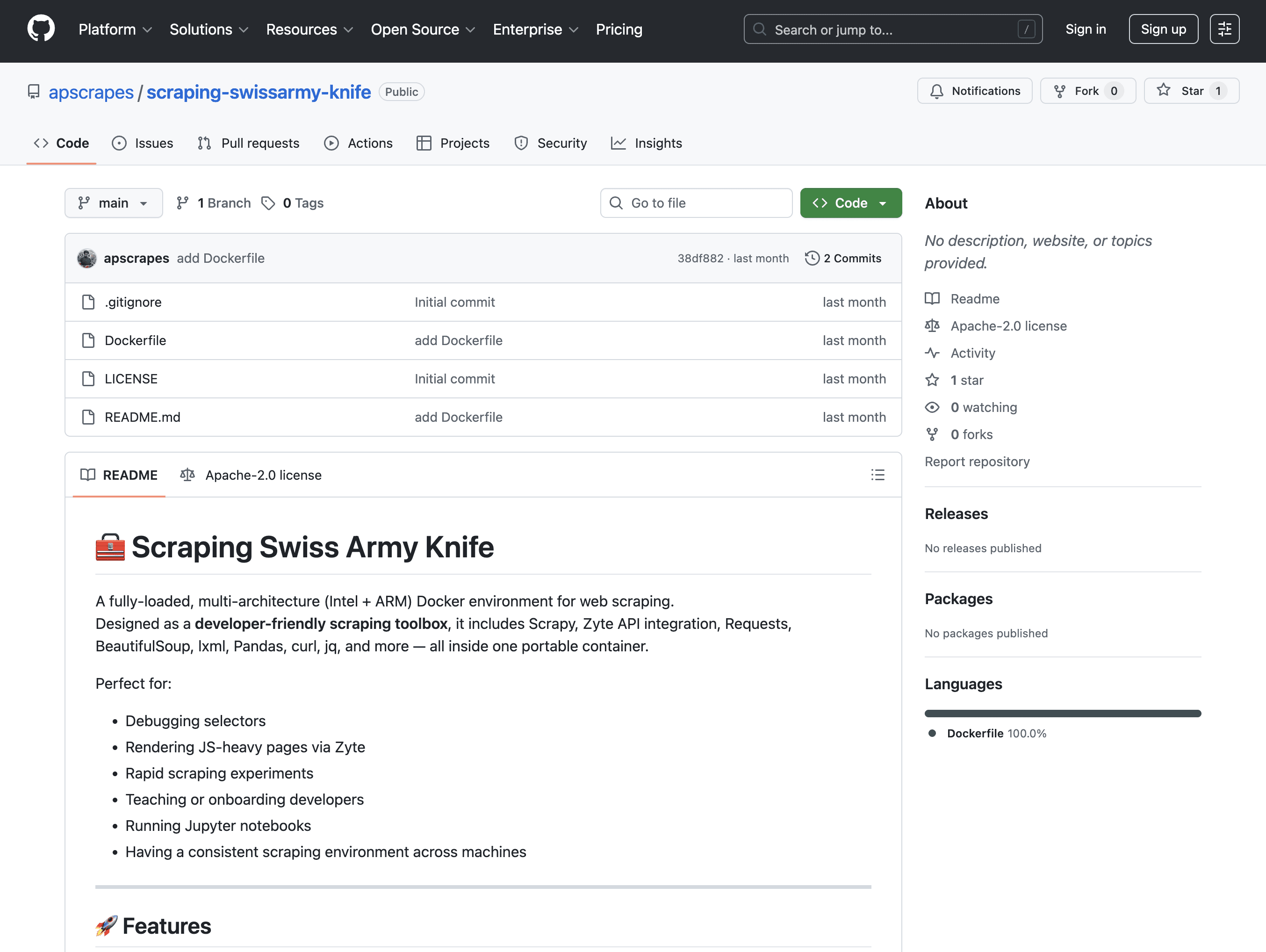Open global navigation settings icon
Screen dimensions: 1266x952
(1224, 29)
